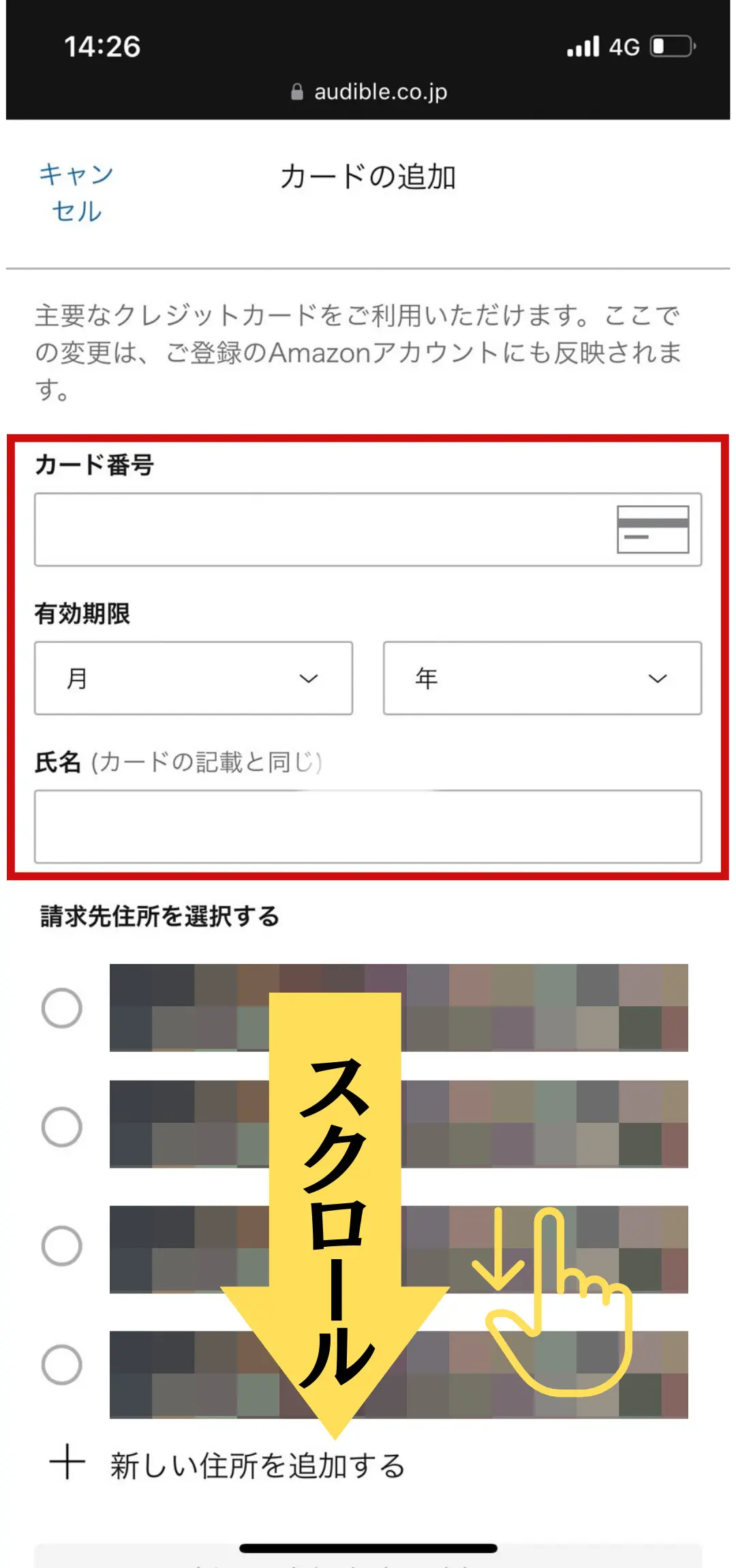Image resolution: width=736 pixels, height=1568 pixels.
Task: Tap the キャンセル link
Action: click(x=76, y=193)
